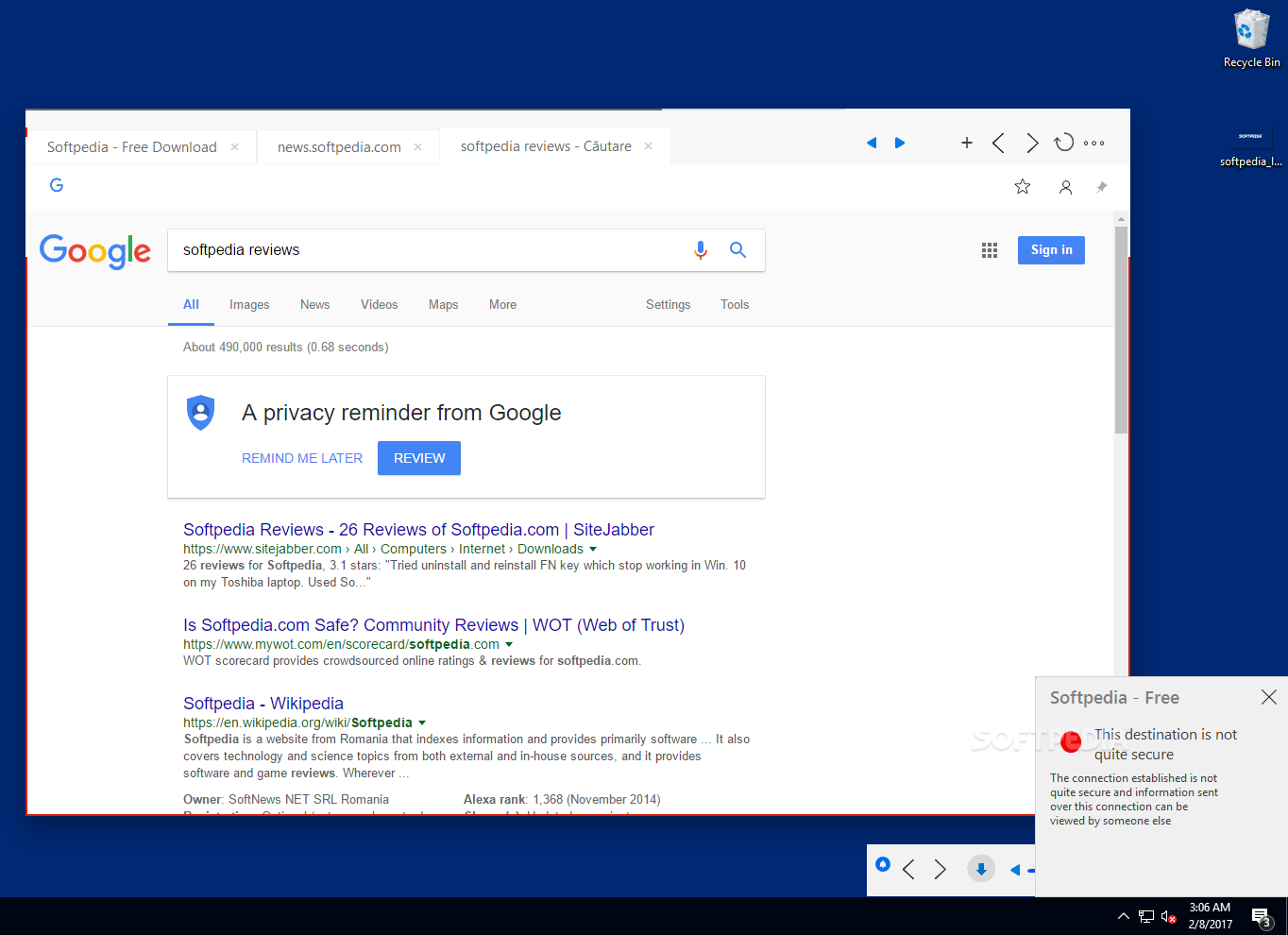The height and width of the screenshot is (935, 1288).
Task: Start voice search with microphone icon
Action: (701, 249)
